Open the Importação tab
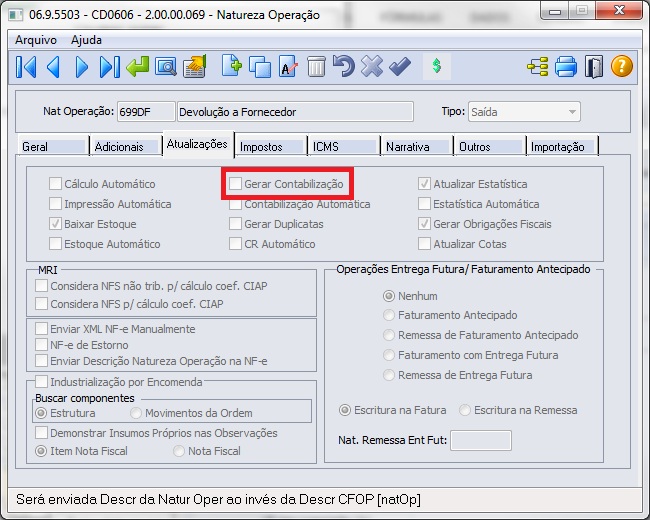Screen dimensions: 650x520 563,146
